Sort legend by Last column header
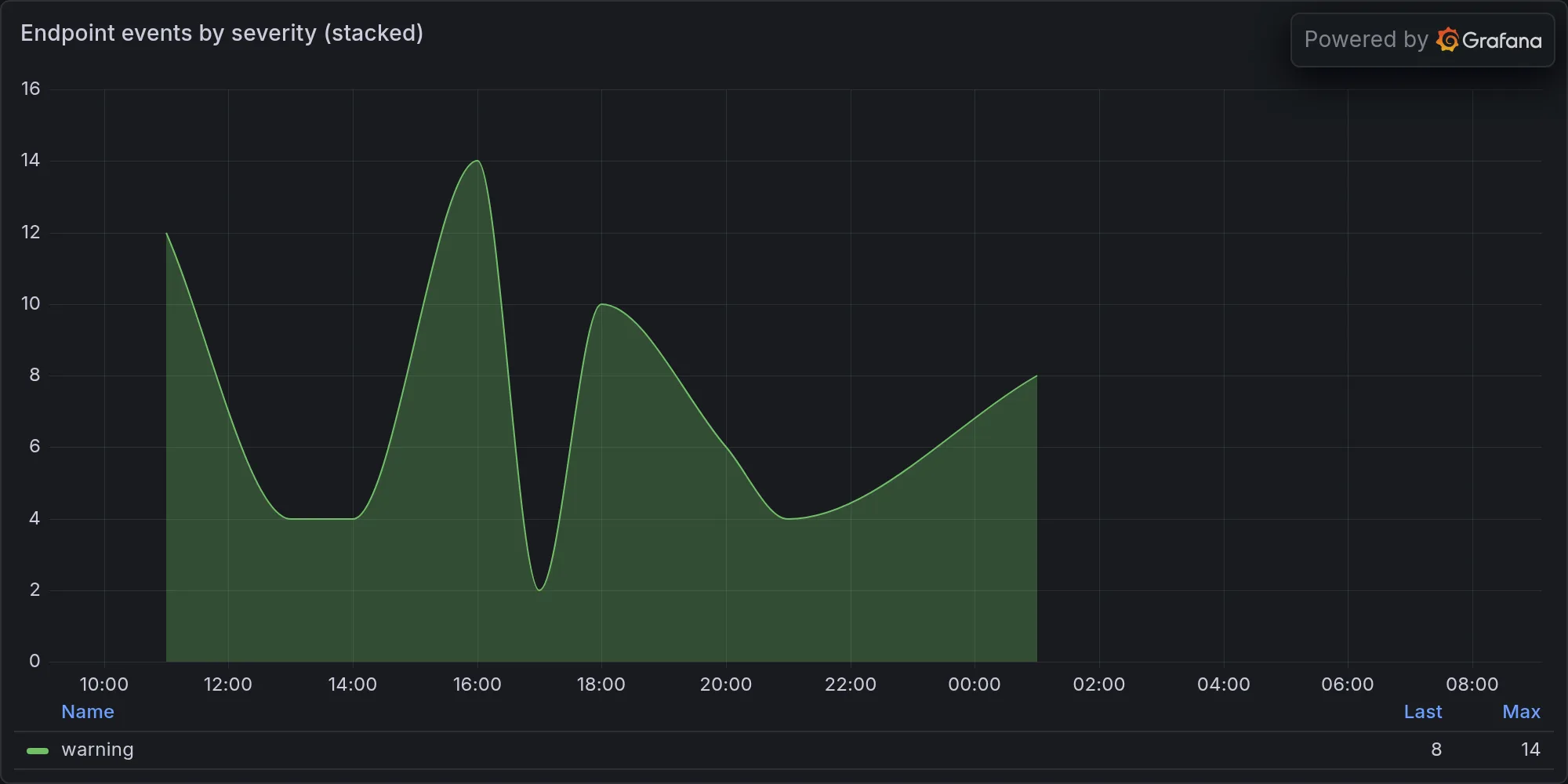The height and width of the screenshot is (784, 1568). 1423,712
